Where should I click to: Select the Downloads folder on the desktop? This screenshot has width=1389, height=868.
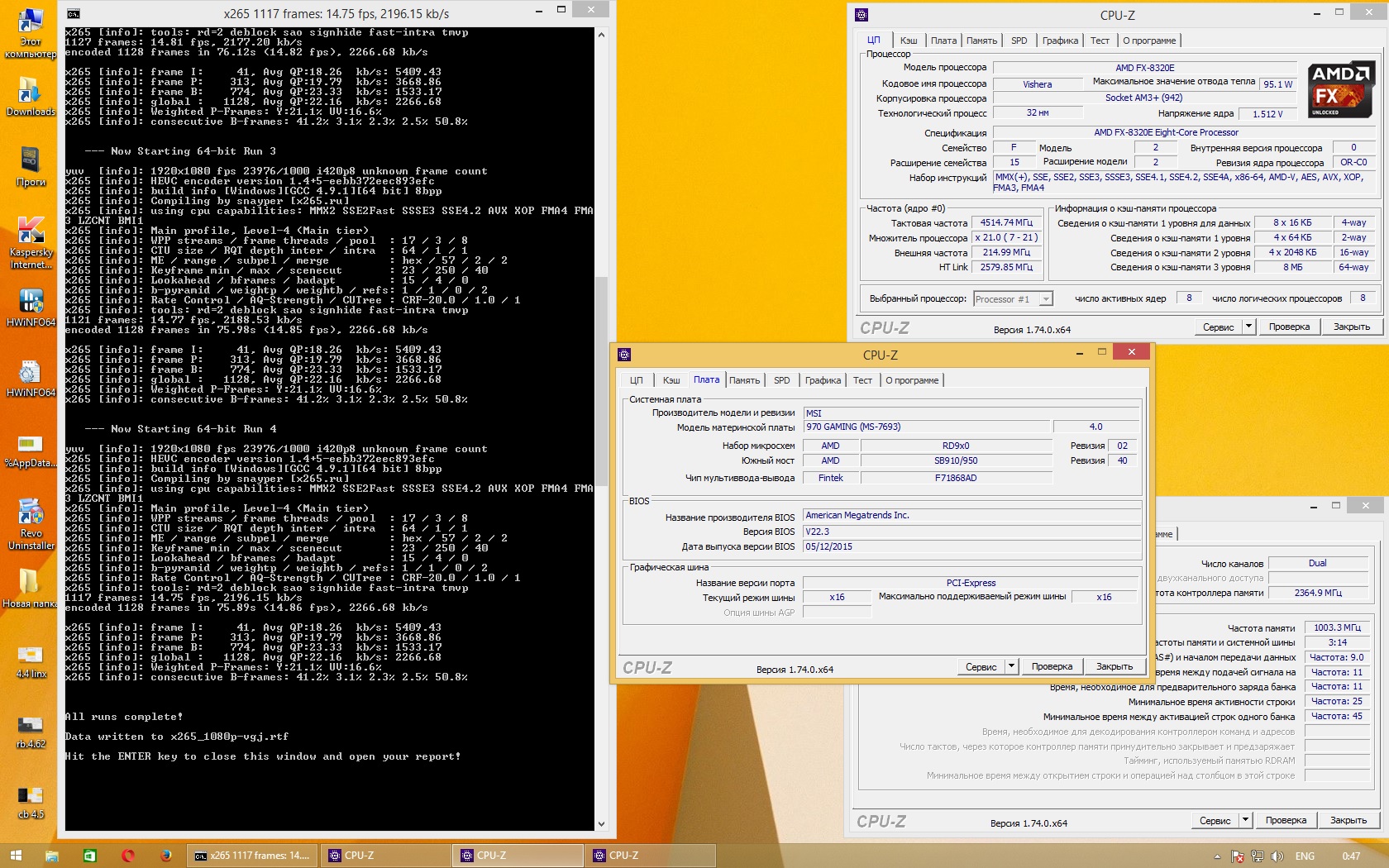click(31, 98)
